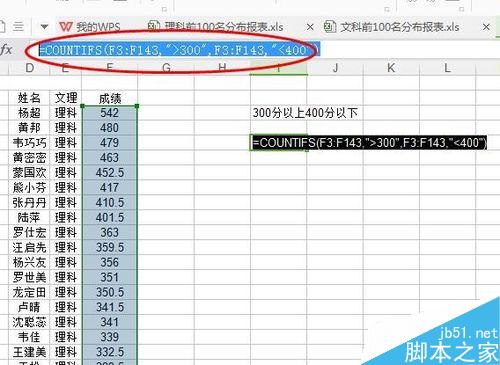
Task: Select column L header
Action: click(x=447, y=68)
